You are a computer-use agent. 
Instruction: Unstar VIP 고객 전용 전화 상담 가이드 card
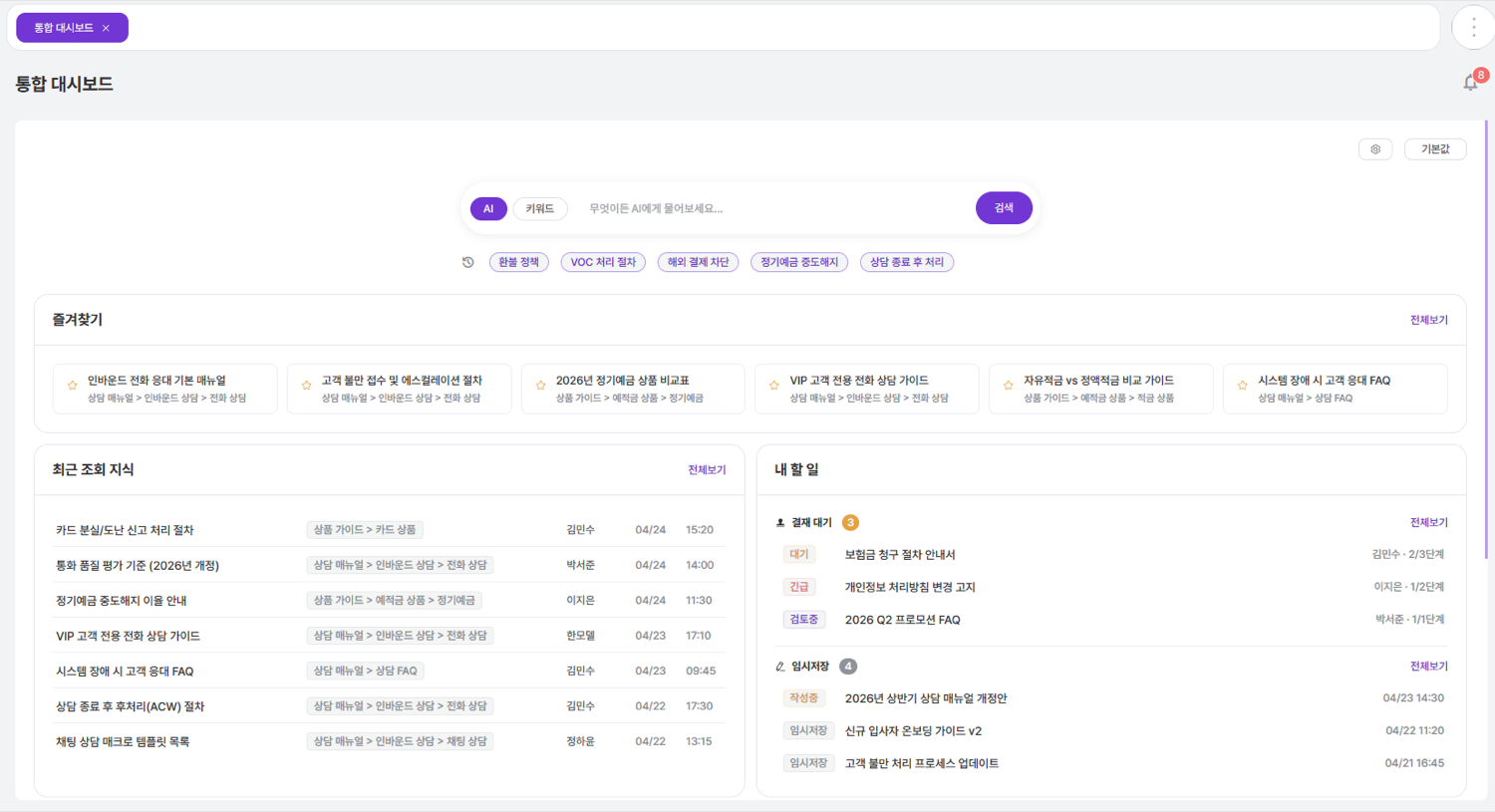click(774, 385)
